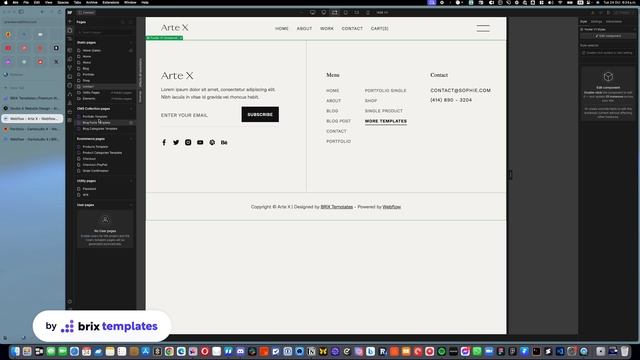The image size is (640, 360).
Task: Select the first desktop breakpoint icon
Action: pos(313,12)
